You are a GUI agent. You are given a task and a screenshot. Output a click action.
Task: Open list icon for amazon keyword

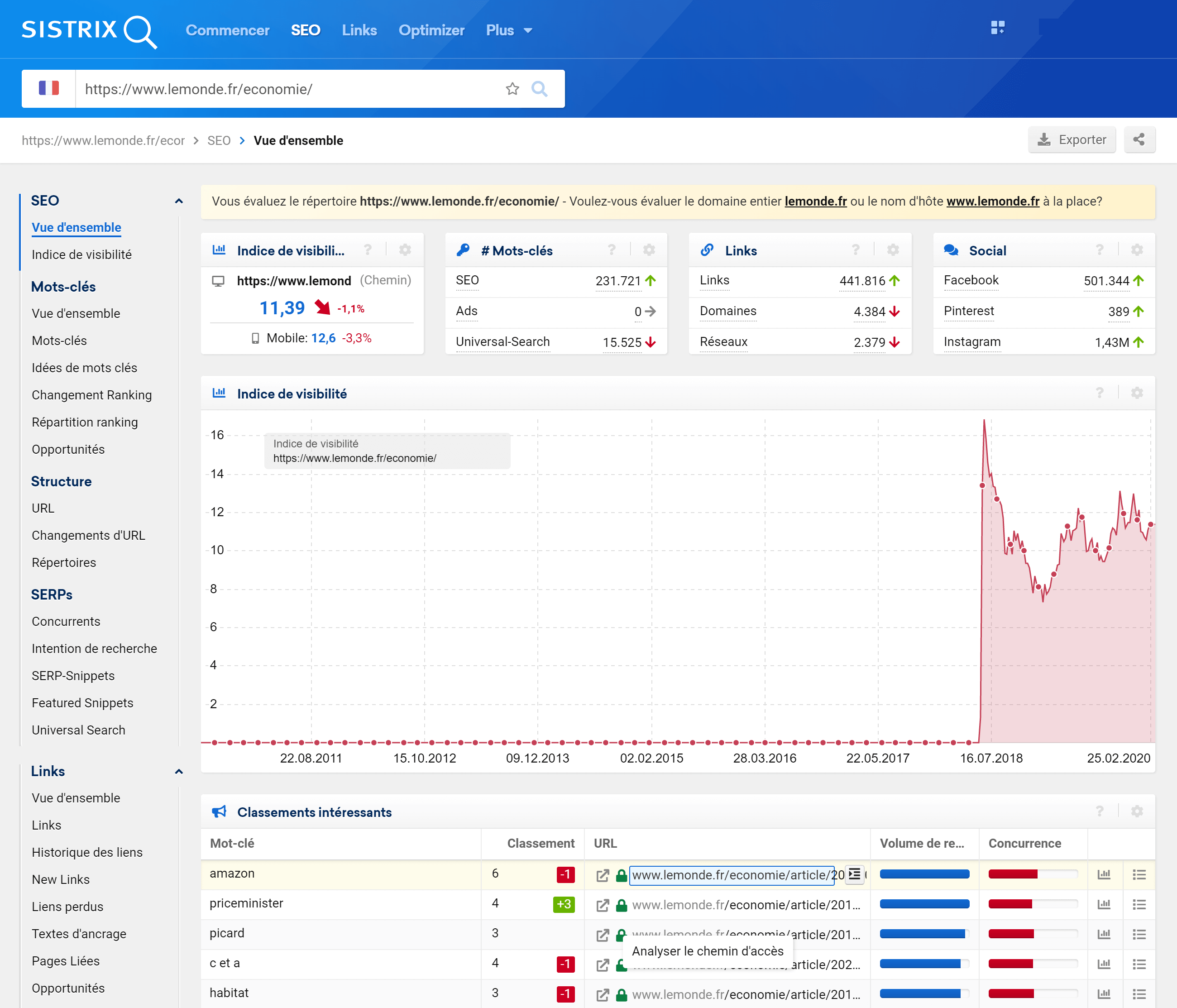1139,874
